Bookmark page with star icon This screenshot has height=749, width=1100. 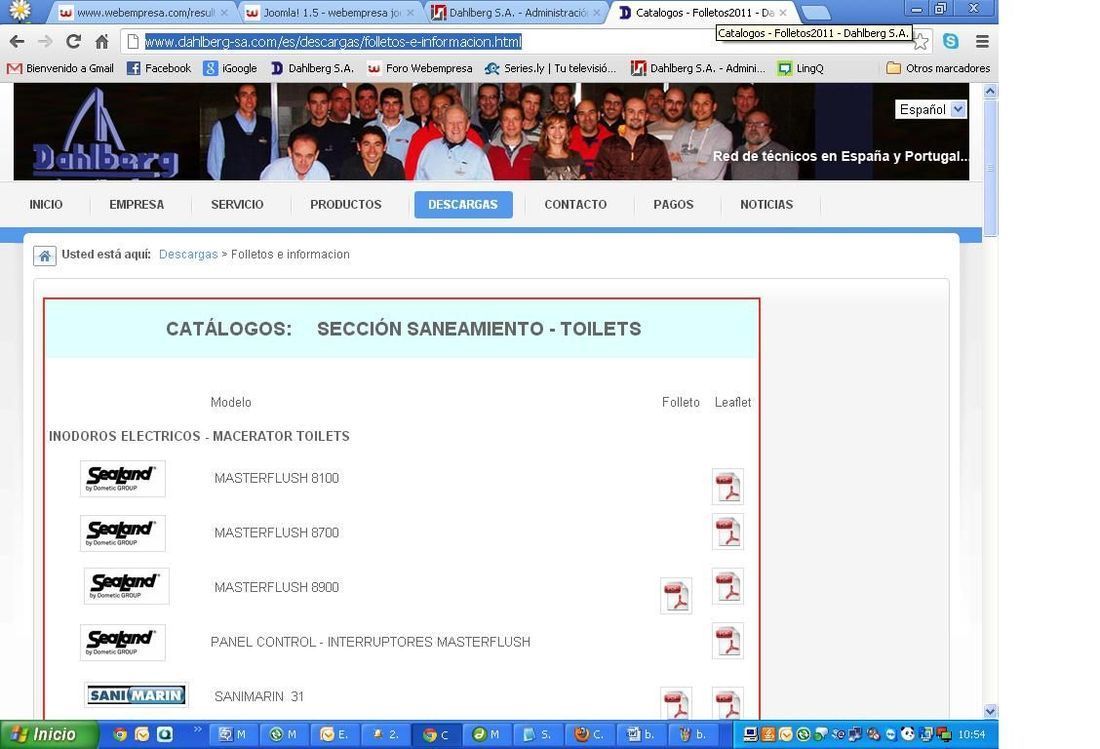pyautogui.click(x=920, y=42)
